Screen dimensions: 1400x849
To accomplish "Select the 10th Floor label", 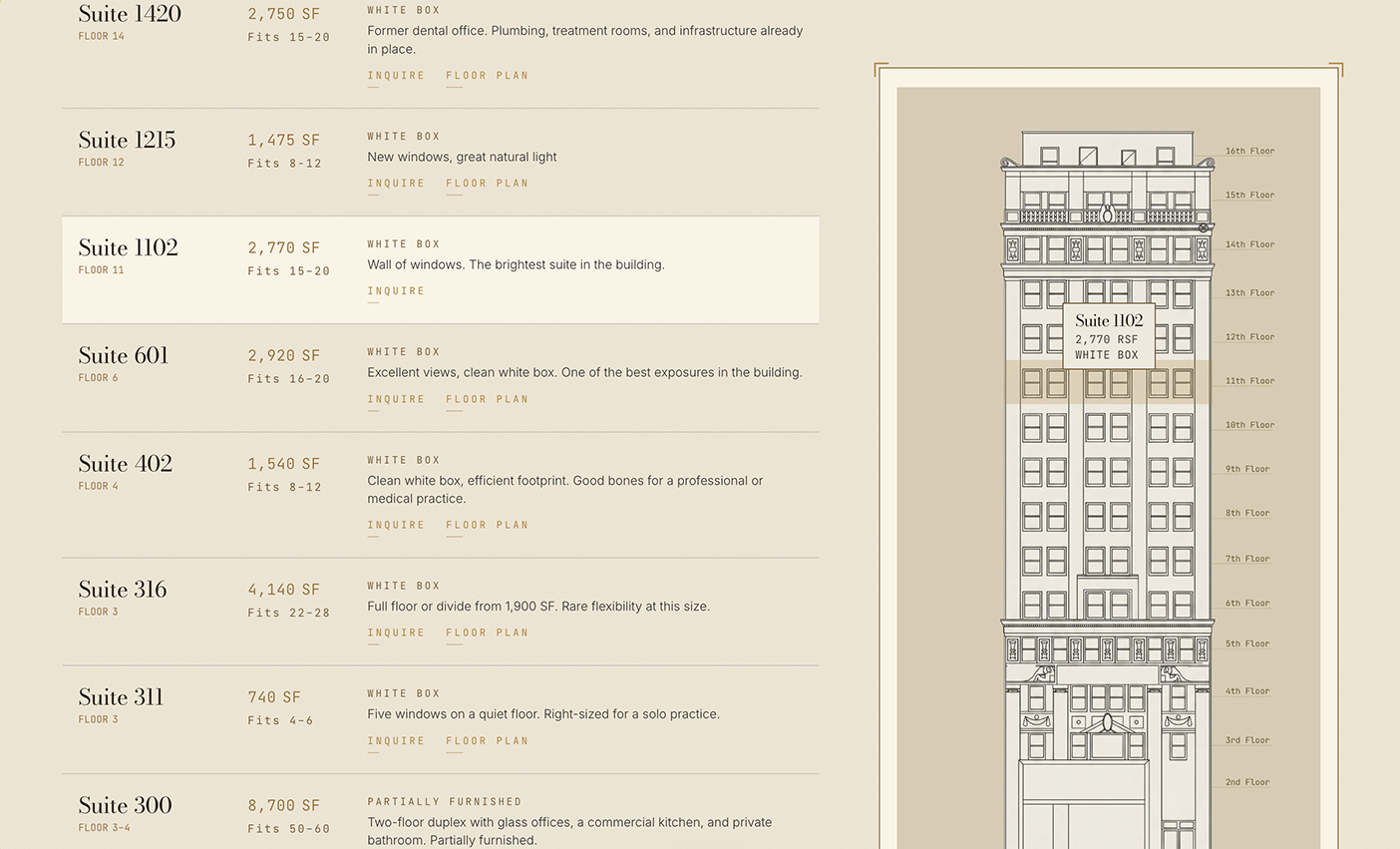I will coord(1249,425).
